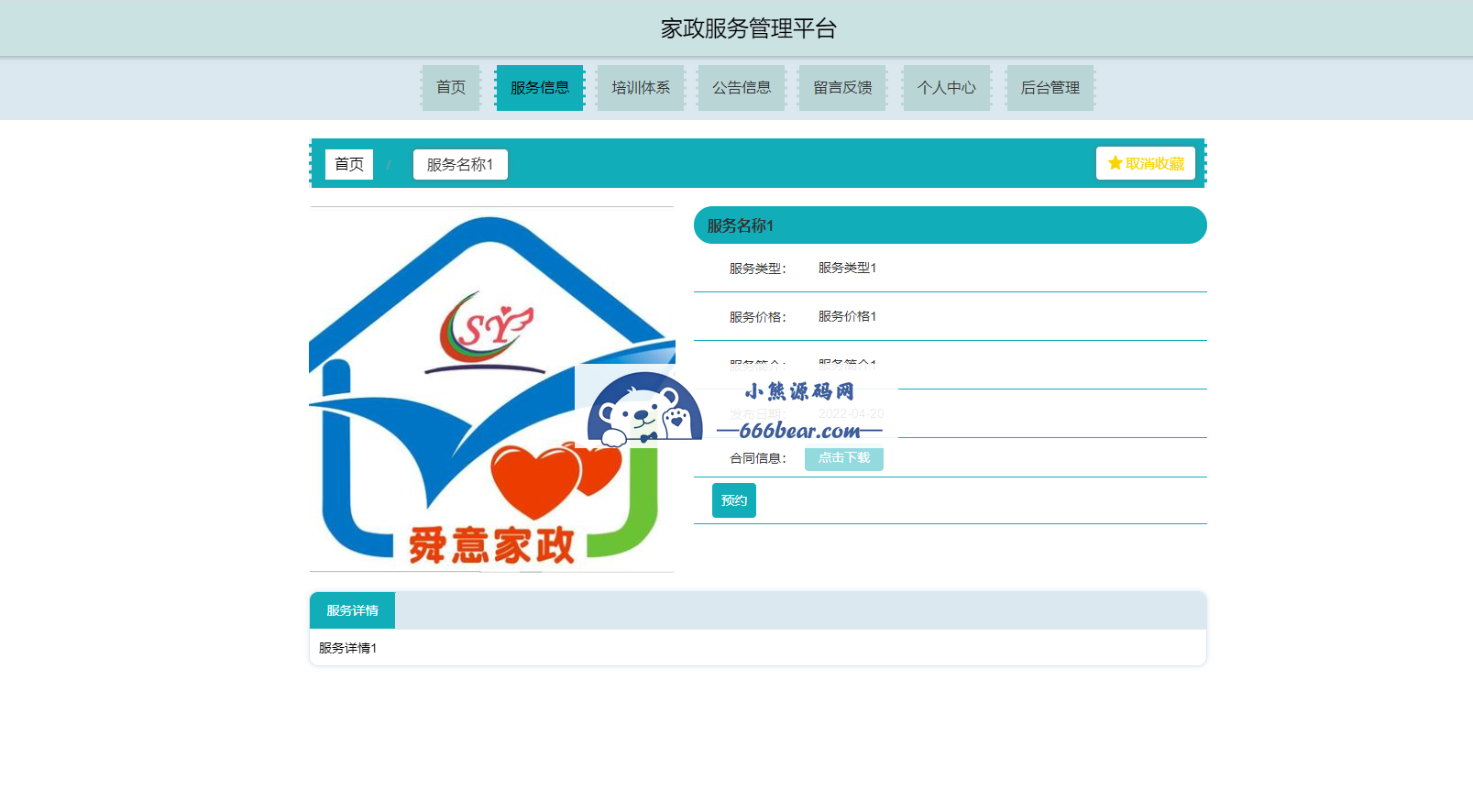Select 留言反馈 in the navigation bar
The height and width of the screenshot is (812, 1473).
point(842,88)
